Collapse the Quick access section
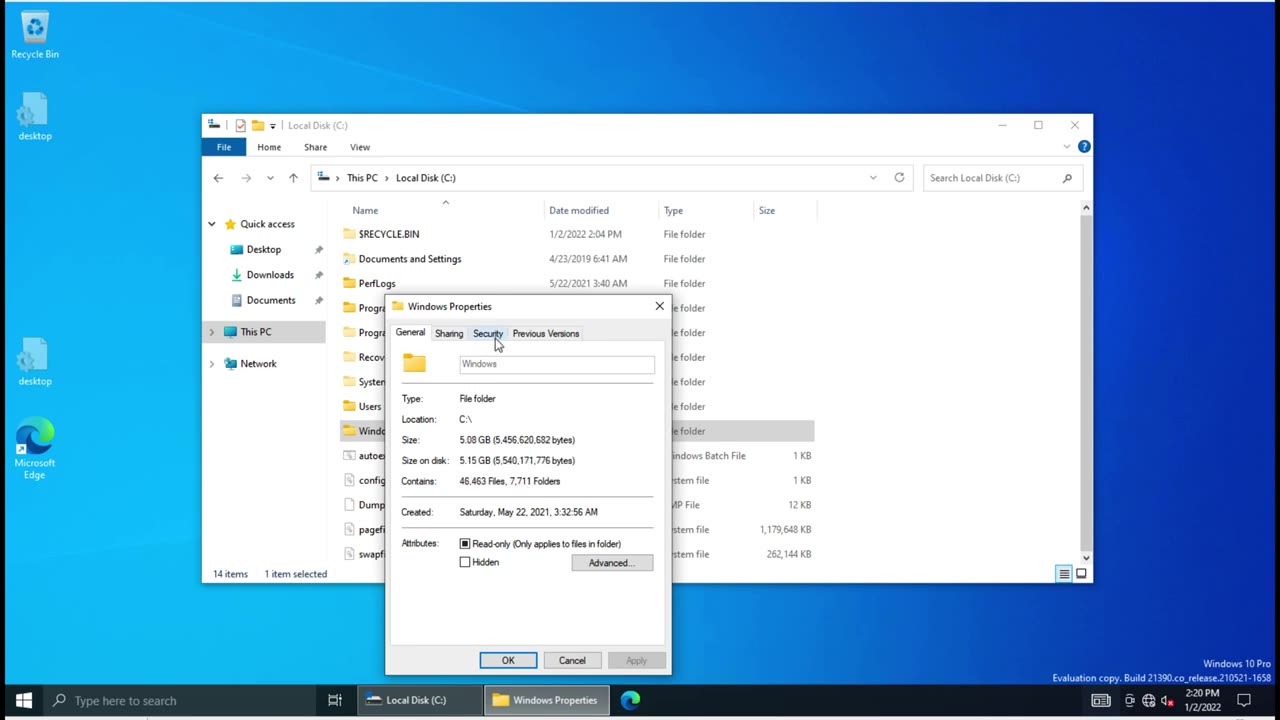Viewport: 1280px width, 720px height. (211, 223)
